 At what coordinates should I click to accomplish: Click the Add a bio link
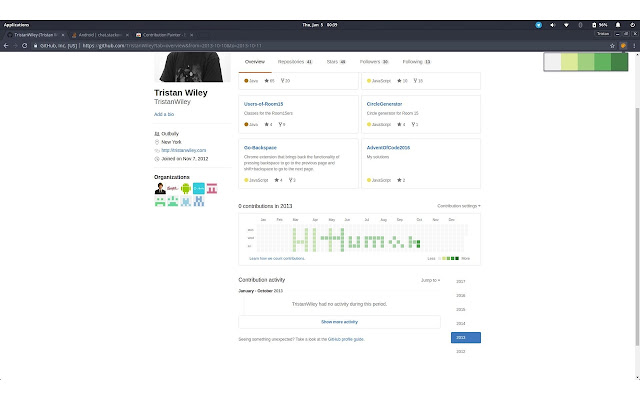point(164,114)
